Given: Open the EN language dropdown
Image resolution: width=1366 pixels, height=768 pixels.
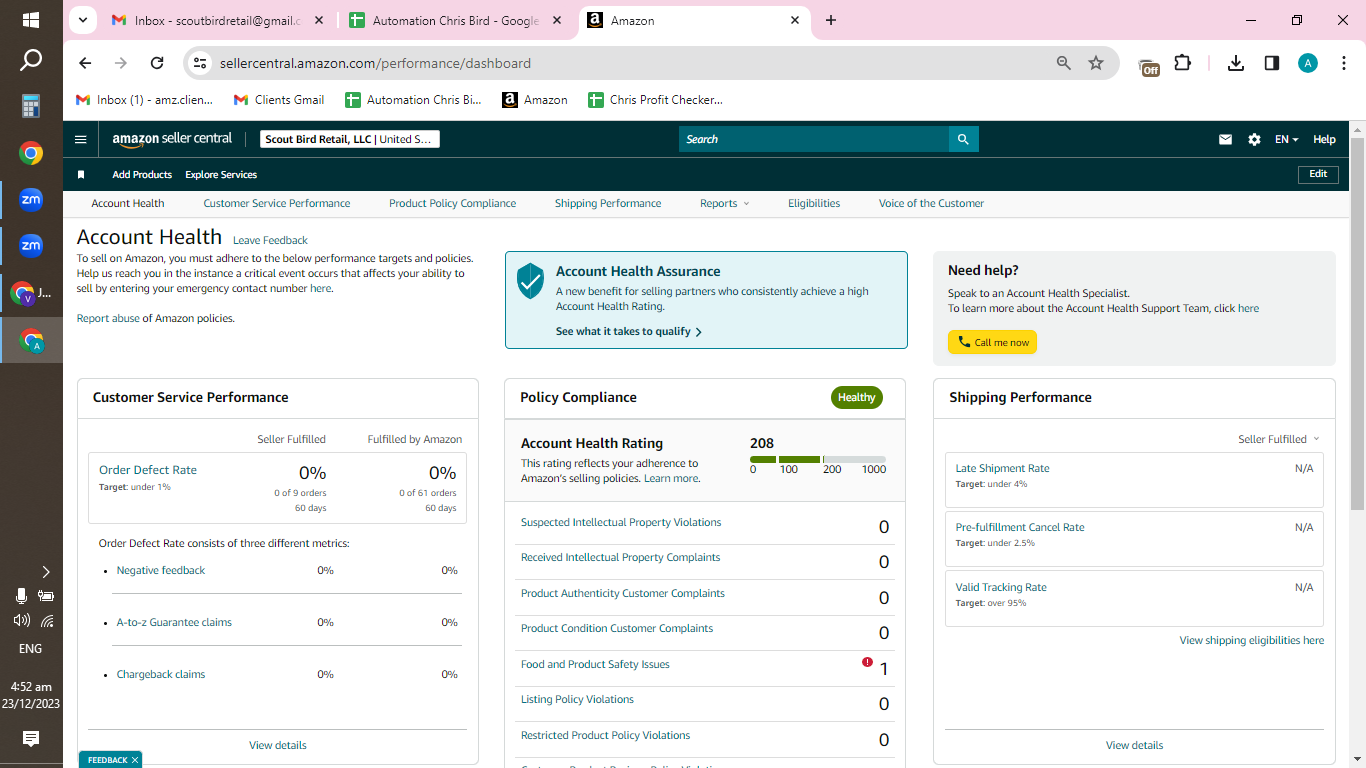Looking at the screenshot, I should point(1286,140).
